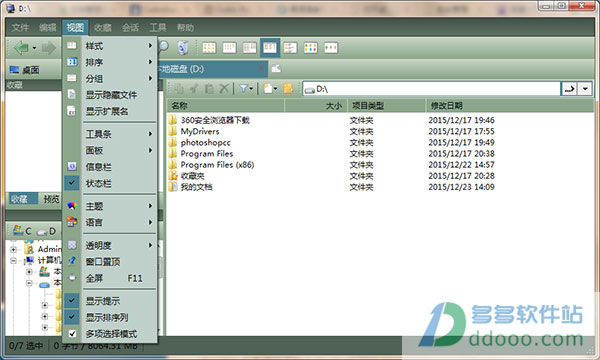Select 显示隐藏文件 from the menu
Screen dimensions: 600x360
point(111,95)
